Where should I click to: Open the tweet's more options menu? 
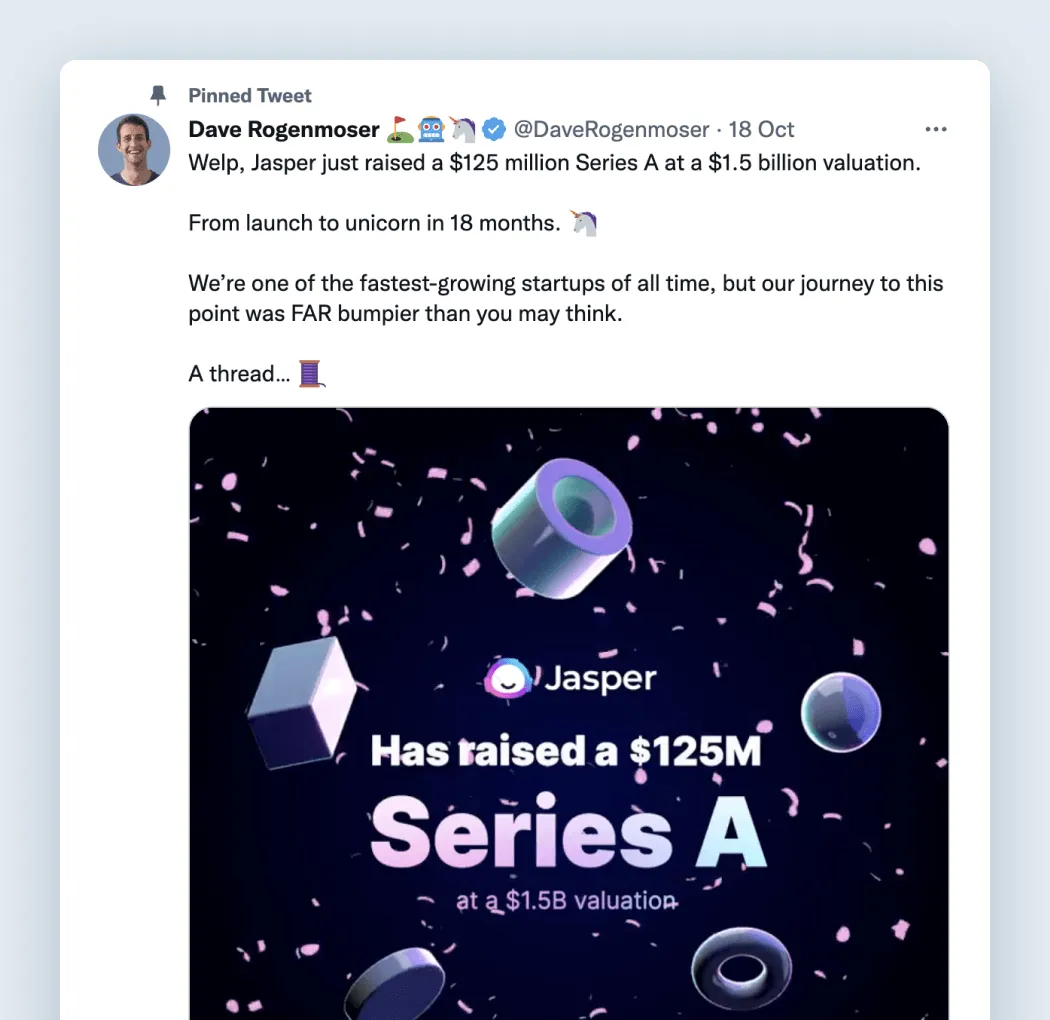935,129
